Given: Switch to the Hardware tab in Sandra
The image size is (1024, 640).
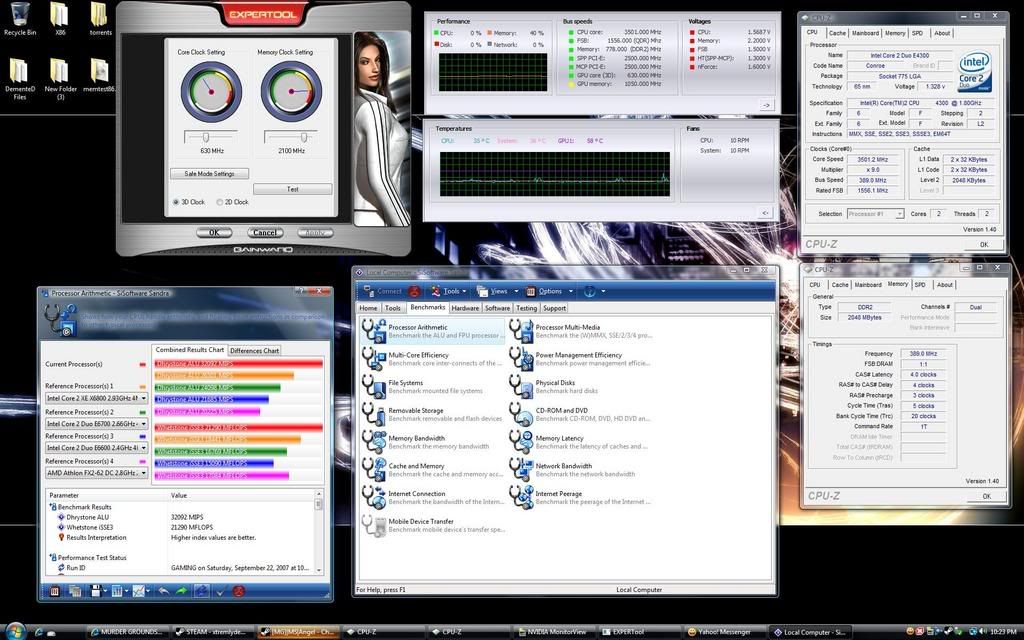Looking at the screenshot, I should (465, 308).
